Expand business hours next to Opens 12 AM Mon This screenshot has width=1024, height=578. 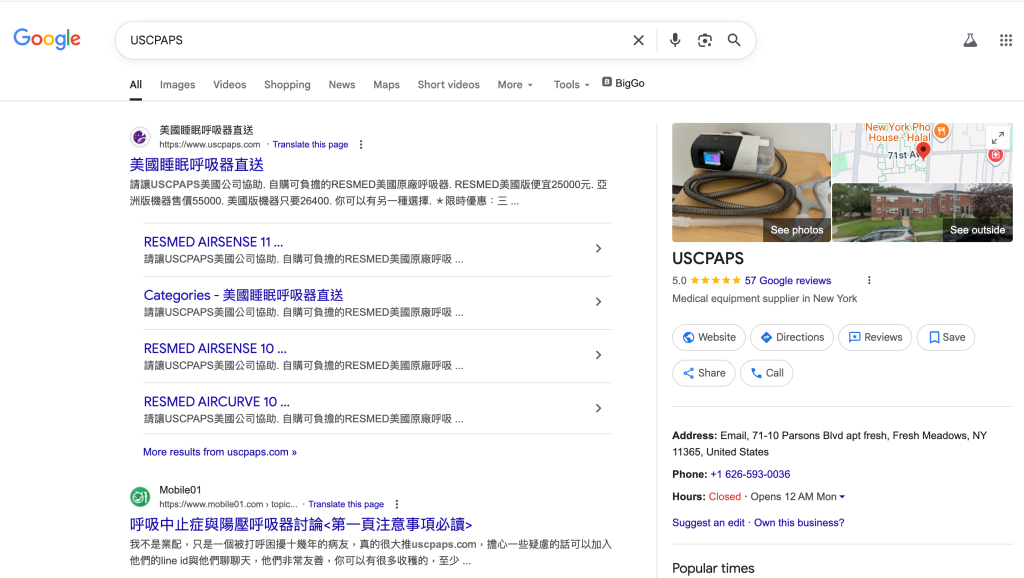pyautogui.click(x=842, y=497)
